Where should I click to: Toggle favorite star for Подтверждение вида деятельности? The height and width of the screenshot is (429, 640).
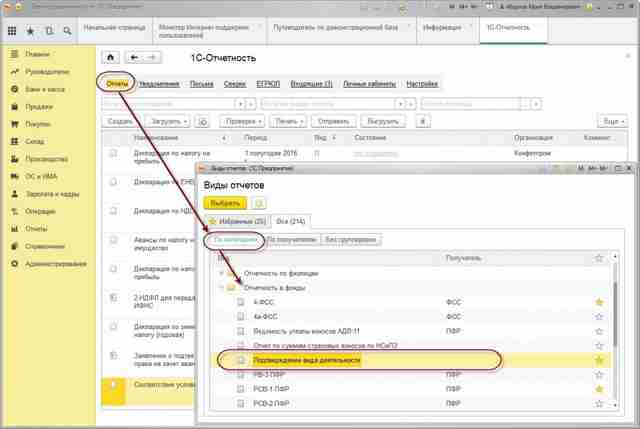599,360
